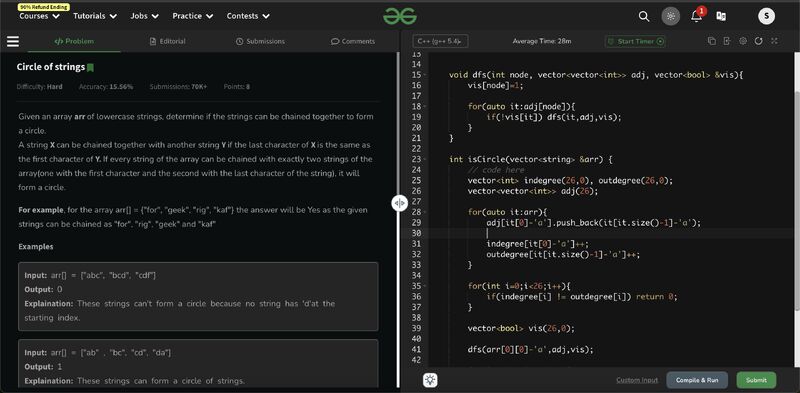Click the editor file import/export icon
800x393 pixels.
coord(727,41)
